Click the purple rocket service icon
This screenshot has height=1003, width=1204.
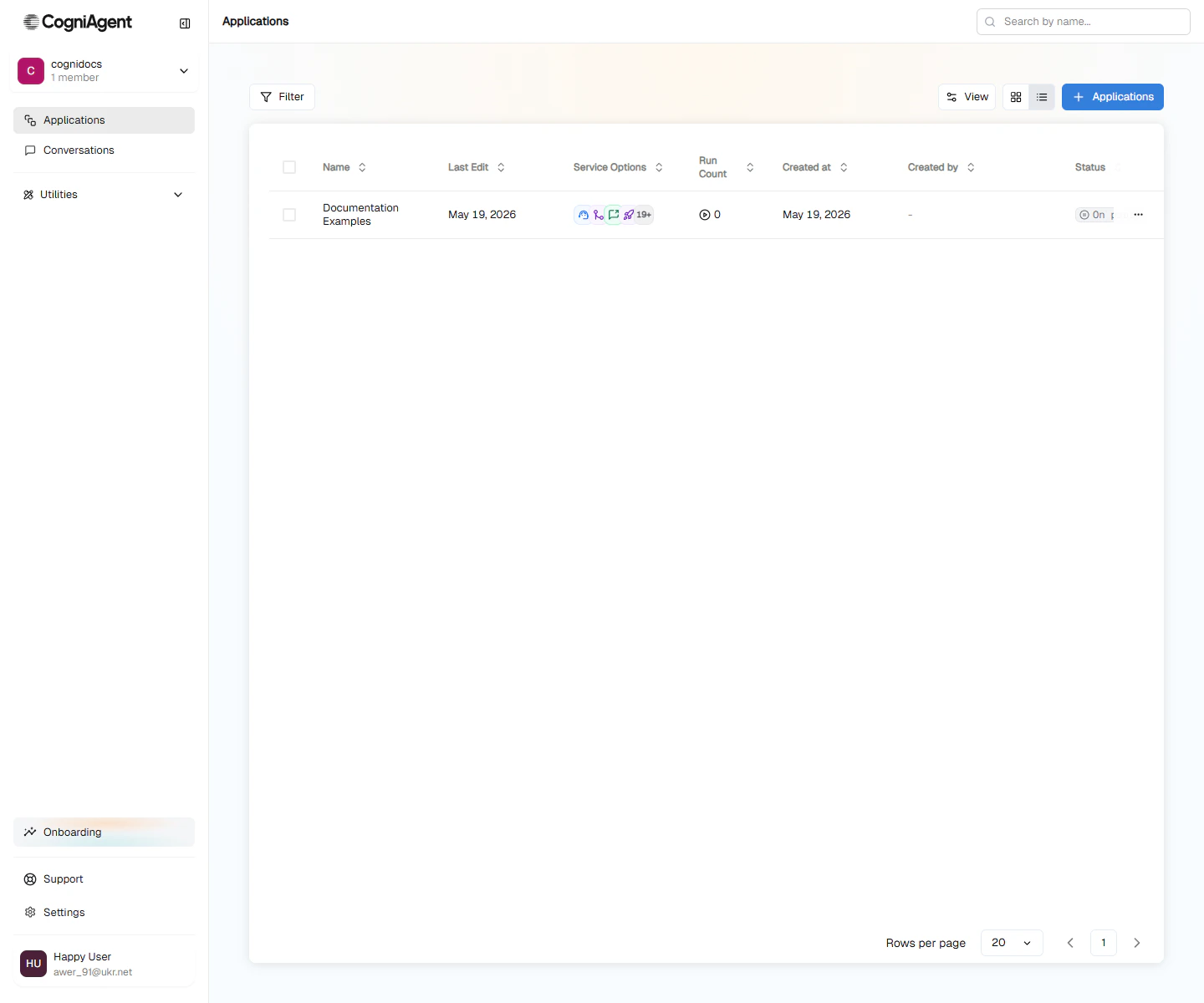pyautogui.click(x=629, y=215)
